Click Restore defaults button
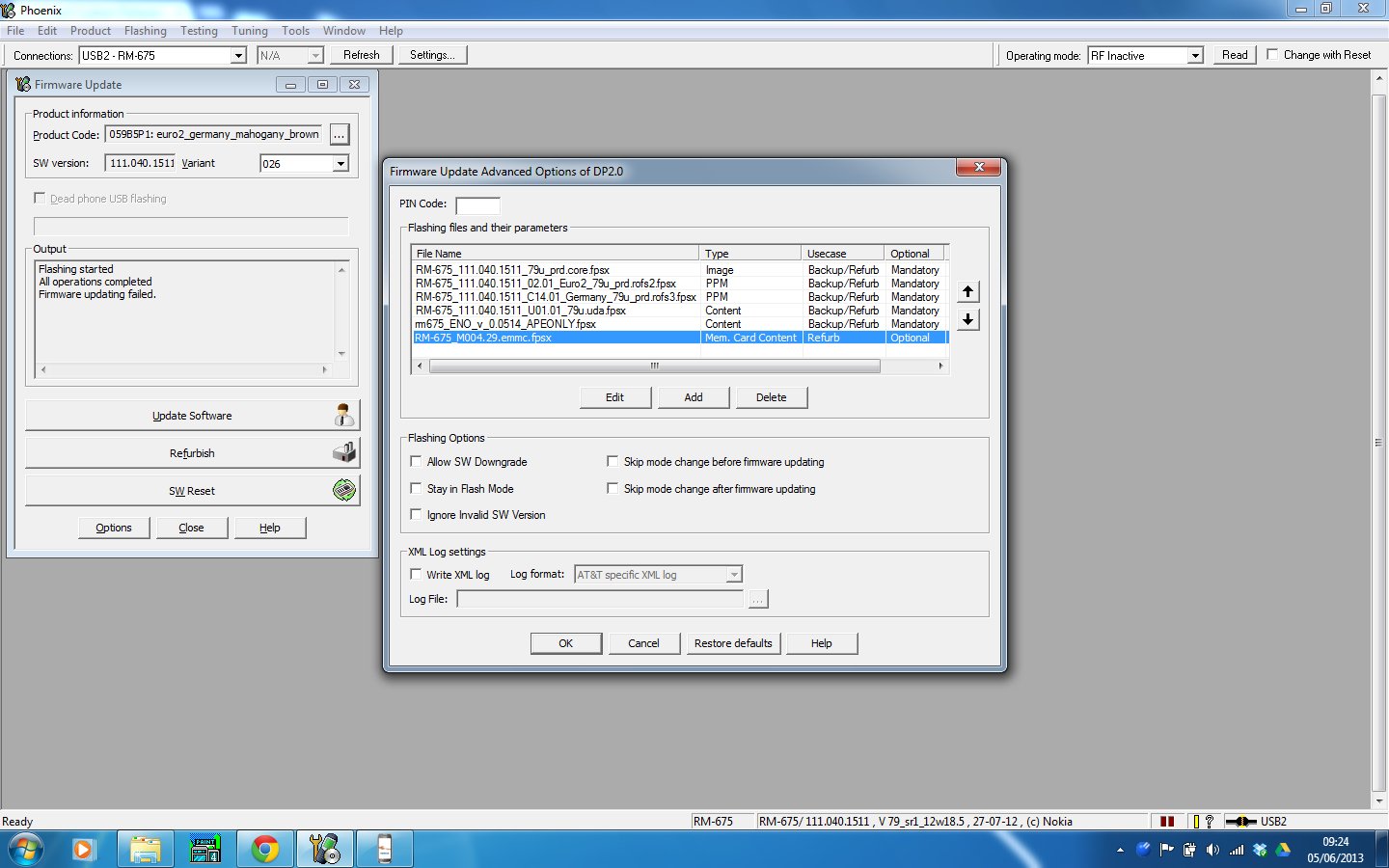 (x=733, y=643)
